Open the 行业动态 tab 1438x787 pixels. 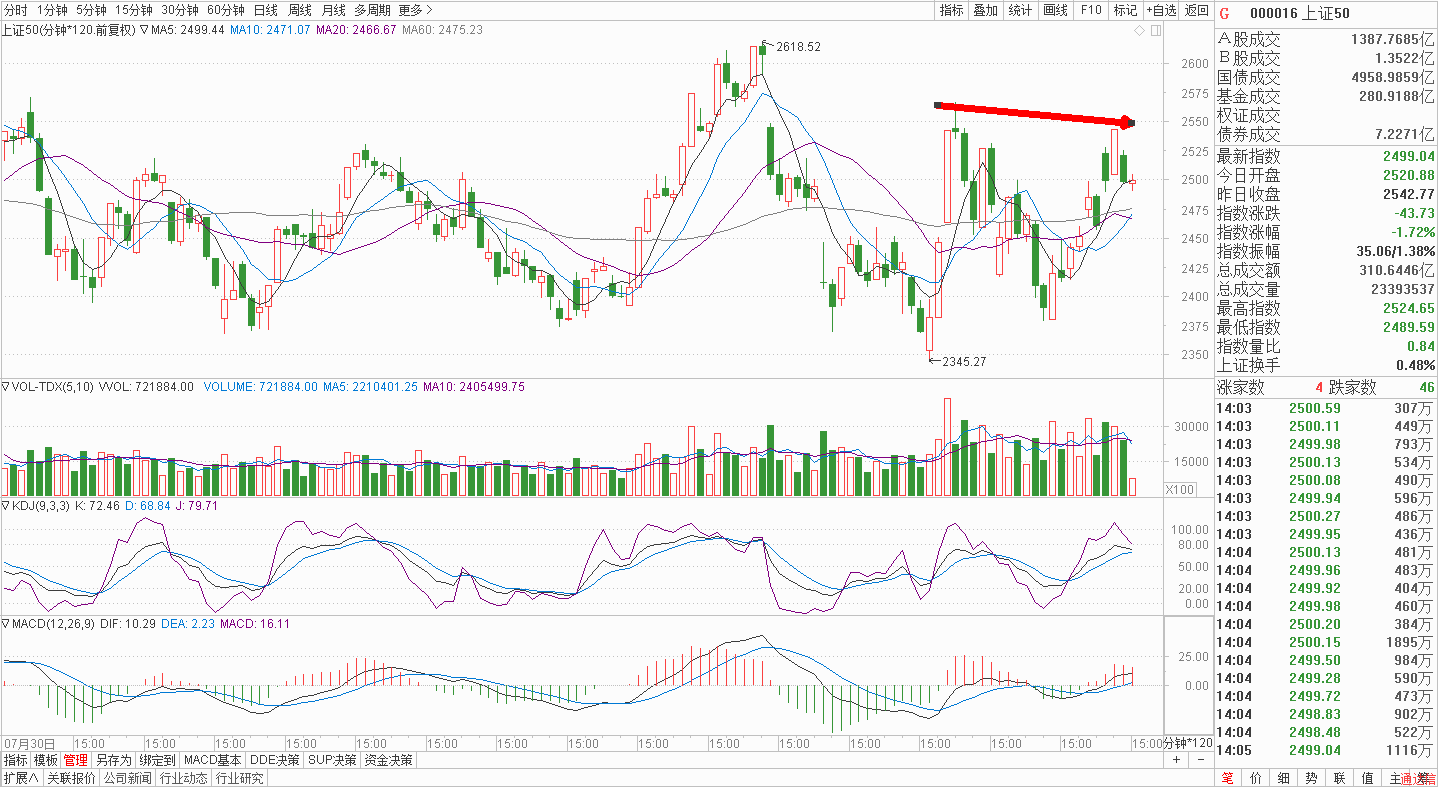(184, 778)
